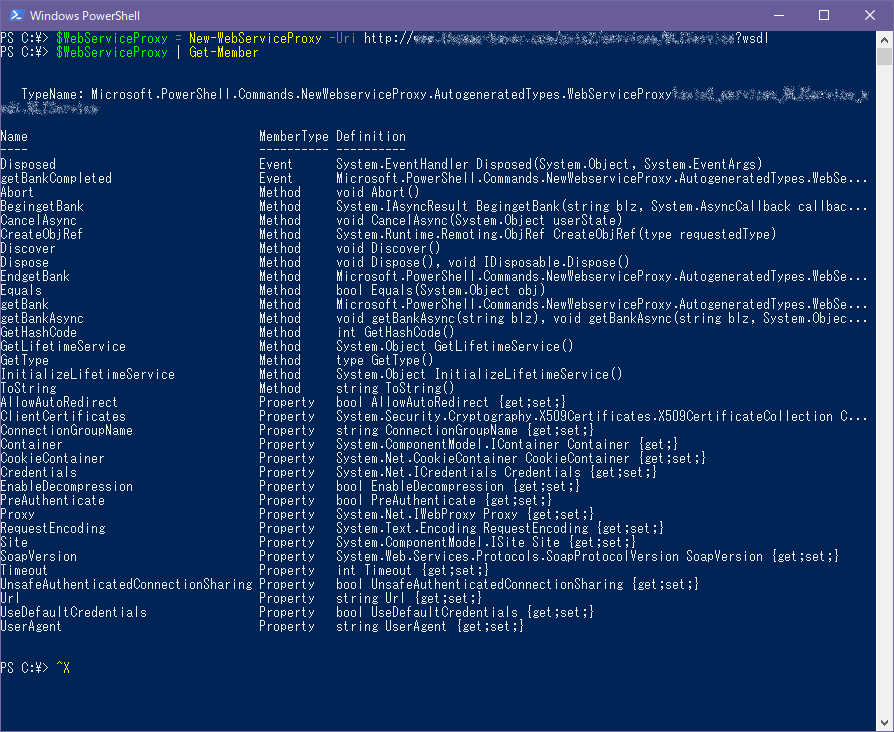Click the Site property name

(14, 542)
